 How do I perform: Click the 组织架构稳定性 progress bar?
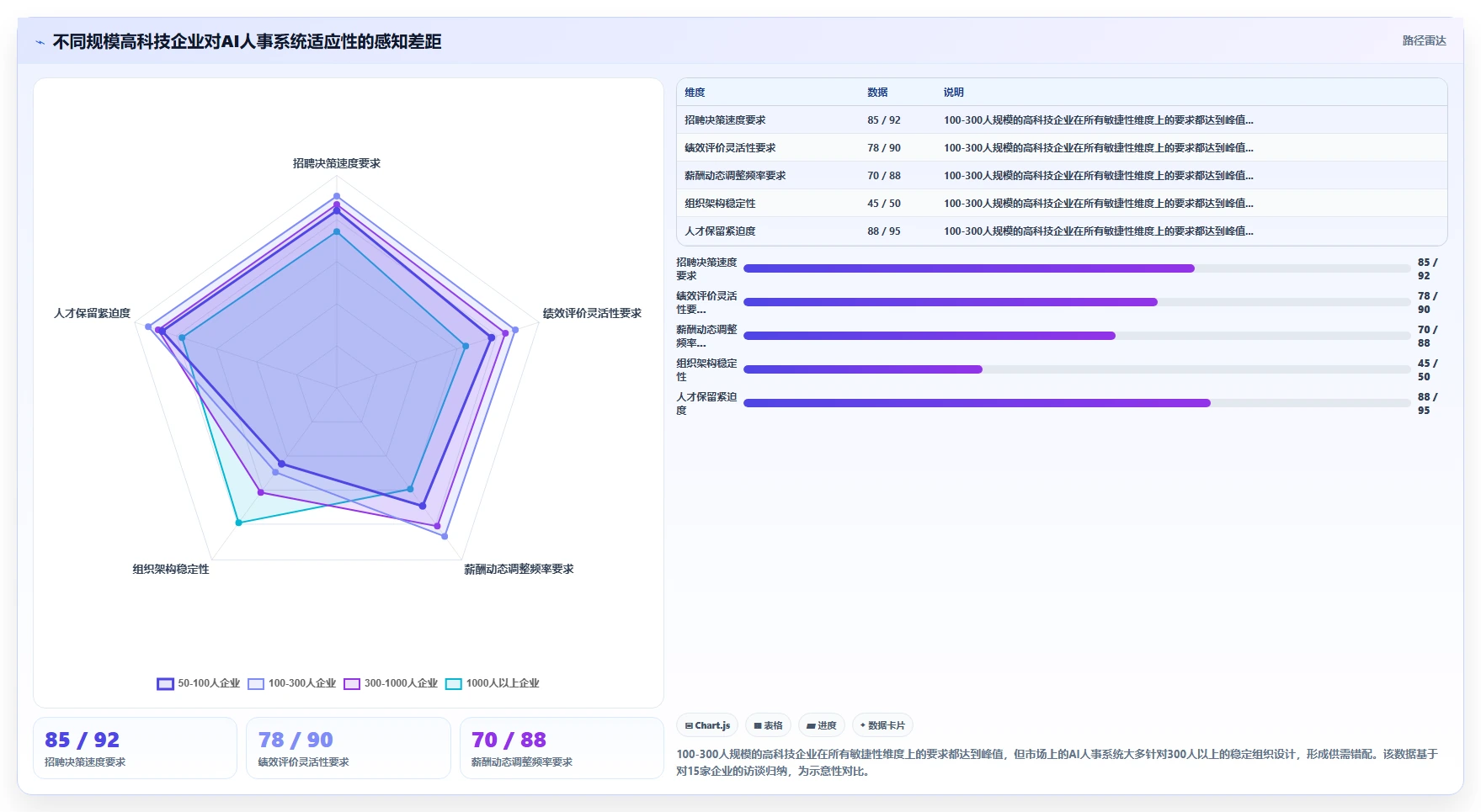tap(1077, 369)
